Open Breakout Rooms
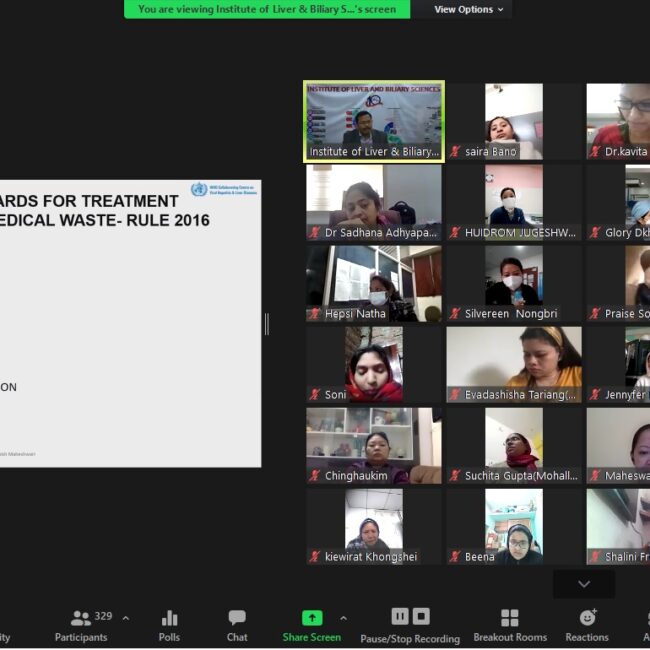 pos(510,625)
